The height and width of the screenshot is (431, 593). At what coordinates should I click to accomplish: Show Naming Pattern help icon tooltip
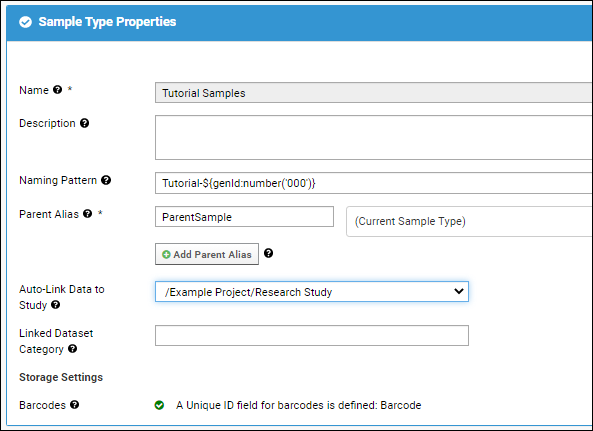(106, 180)
